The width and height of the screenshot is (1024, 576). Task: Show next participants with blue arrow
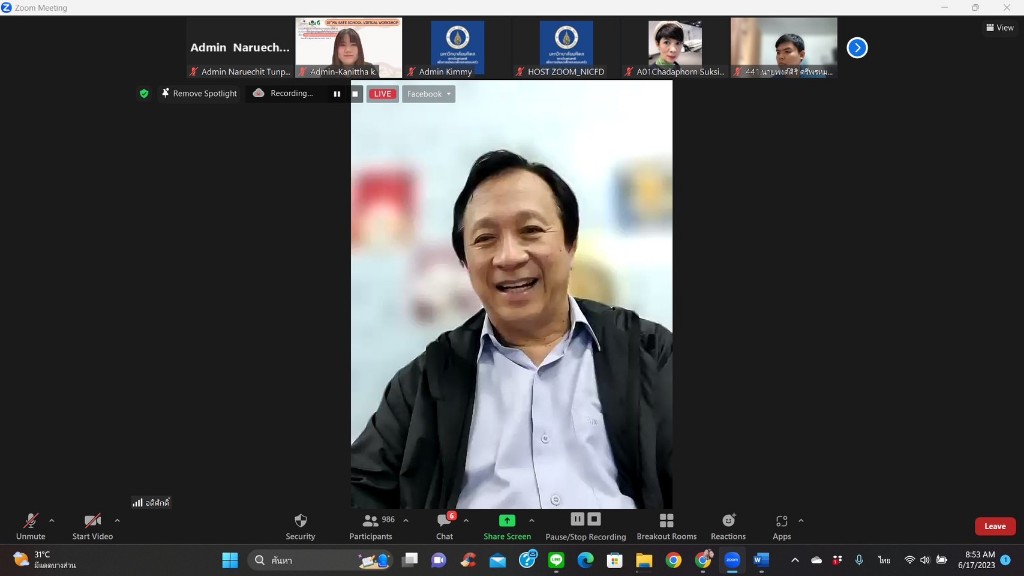point(857,48)
